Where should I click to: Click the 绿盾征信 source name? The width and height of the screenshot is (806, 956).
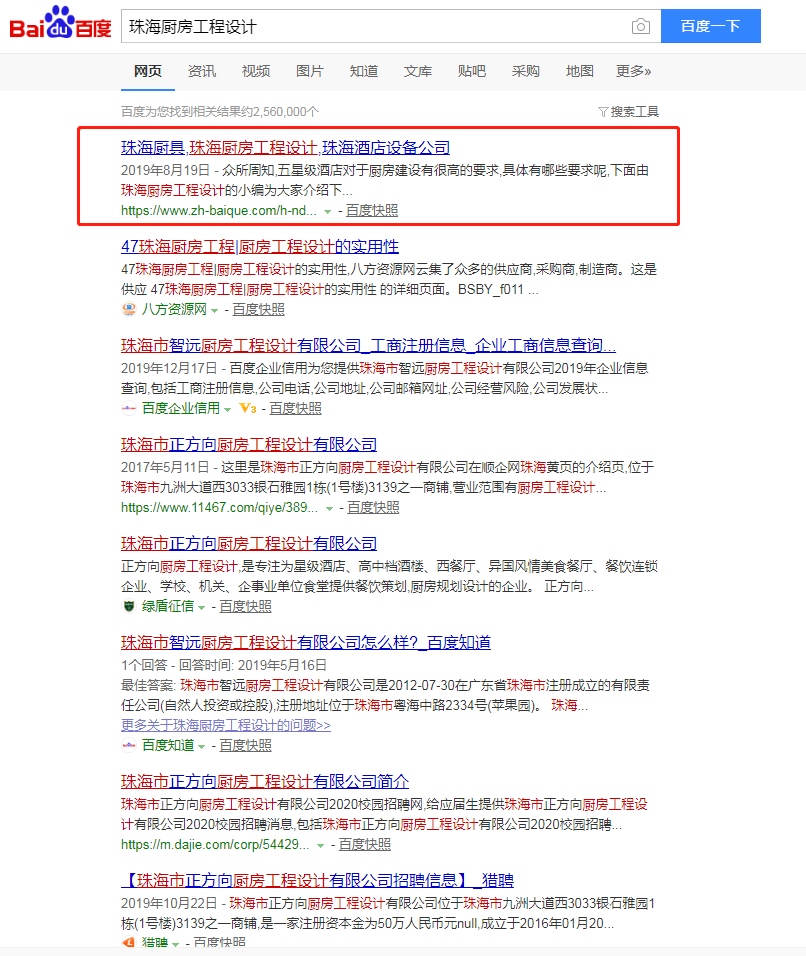(x=168, y=606)
